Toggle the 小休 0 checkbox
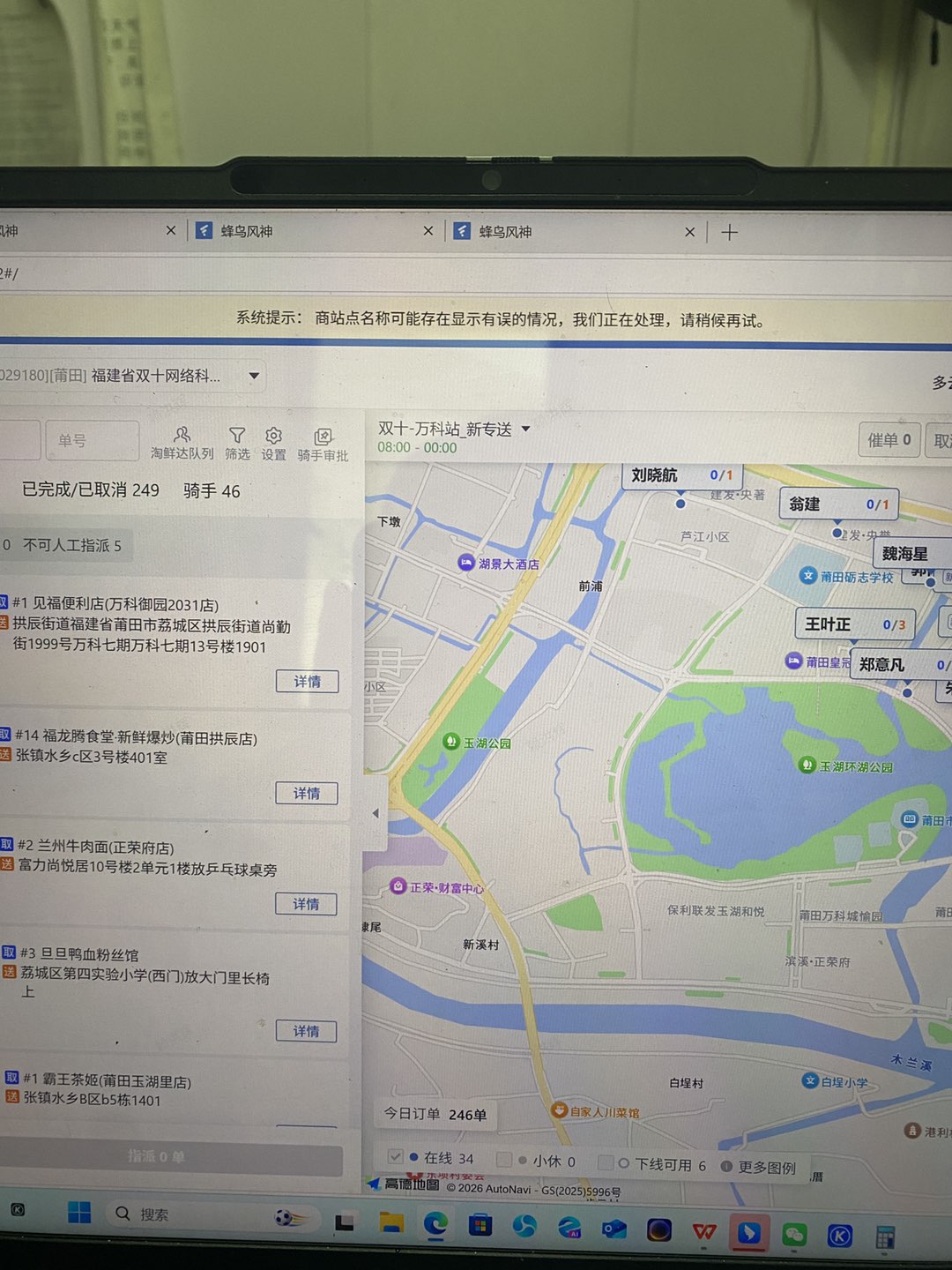This screenshot has height=1270, width=952. [504, 1160]
